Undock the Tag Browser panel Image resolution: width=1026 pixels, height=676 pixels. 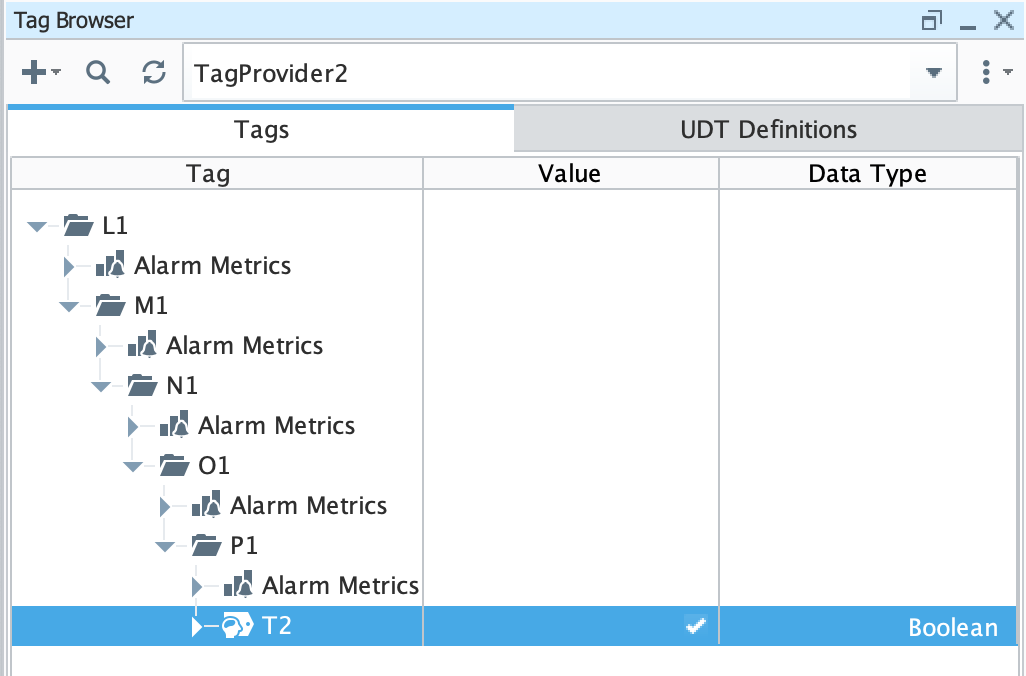[933, 20]
